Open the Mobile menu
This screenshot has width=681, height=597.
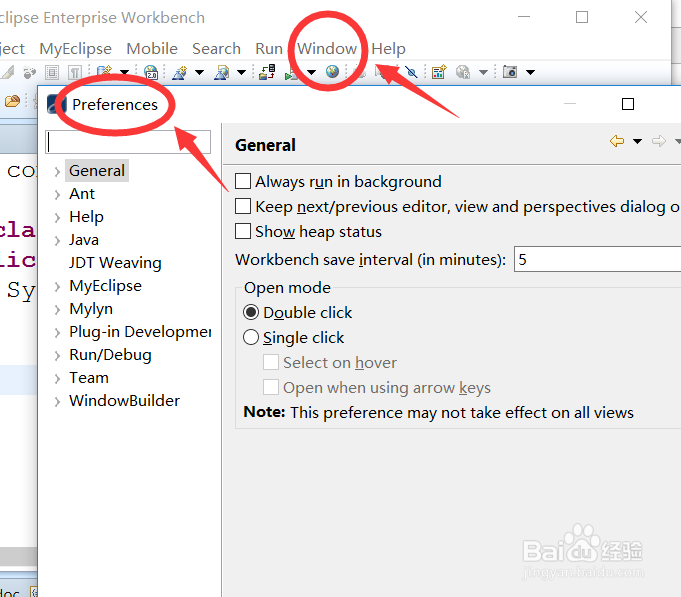click(152, 49)
